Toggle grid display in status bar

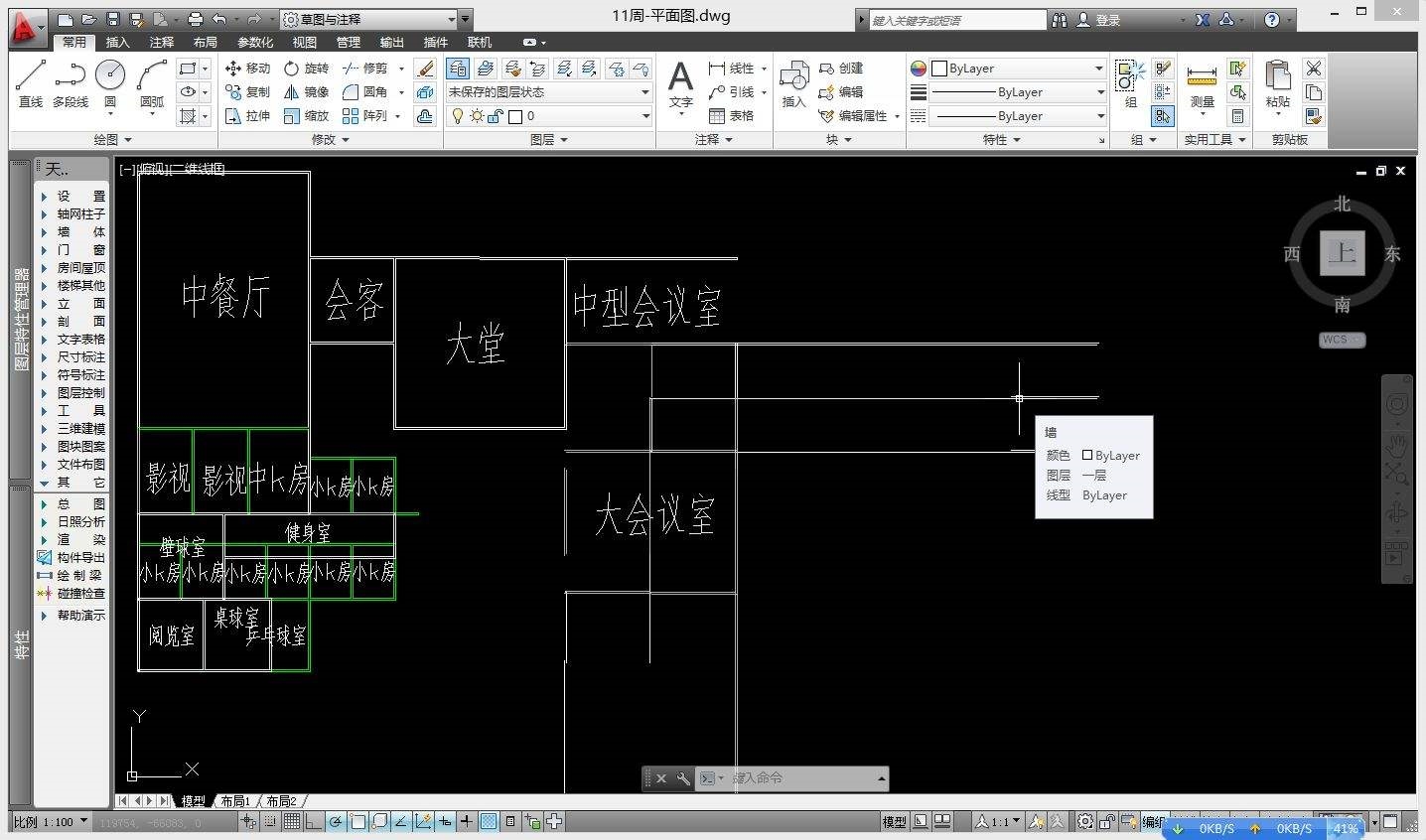tap(292, 822)
